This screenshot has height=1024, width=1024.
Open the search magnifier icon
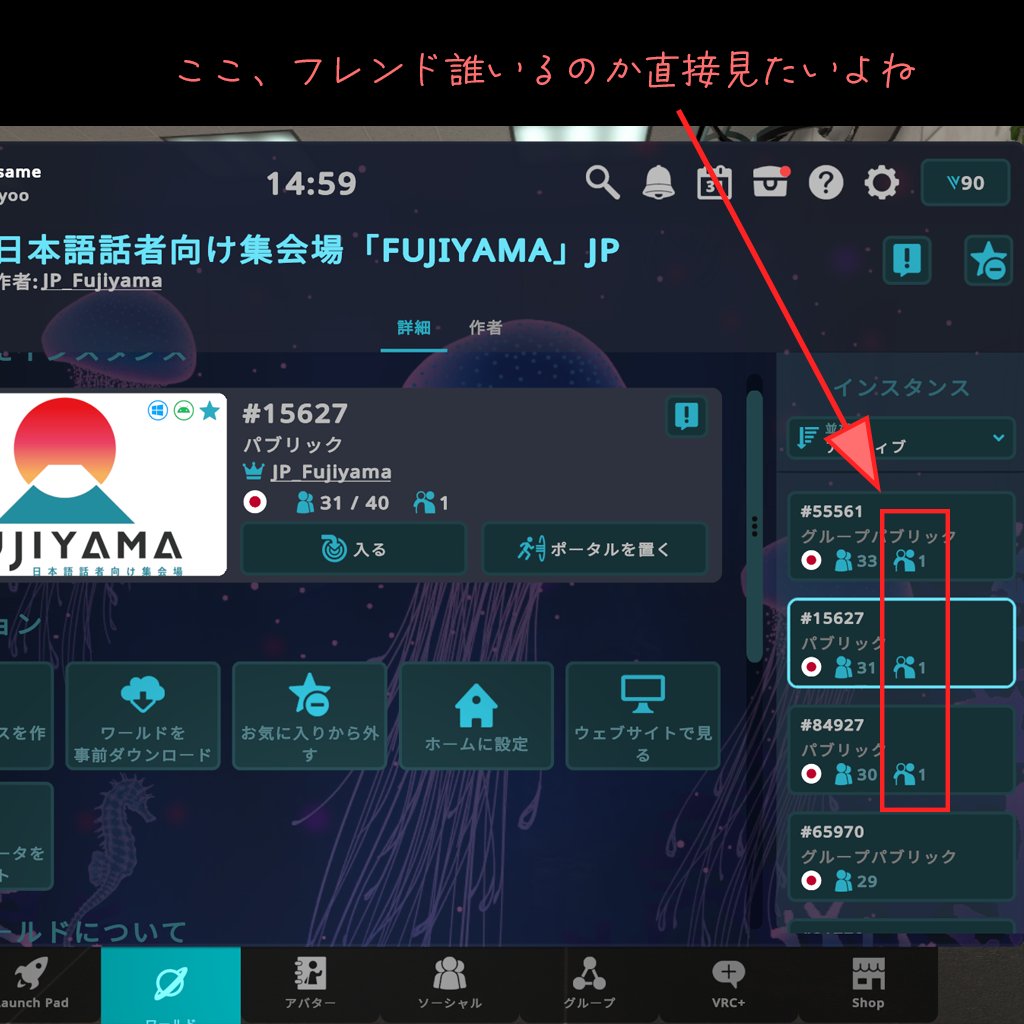(601, 182)
